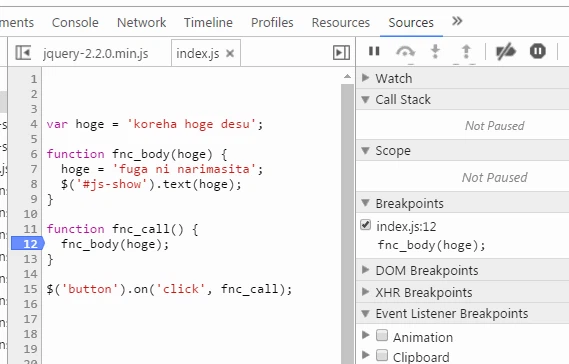Switch to the Network tab
The width and height of the screenshot is (569, 364).
click(x=142, y=23)
